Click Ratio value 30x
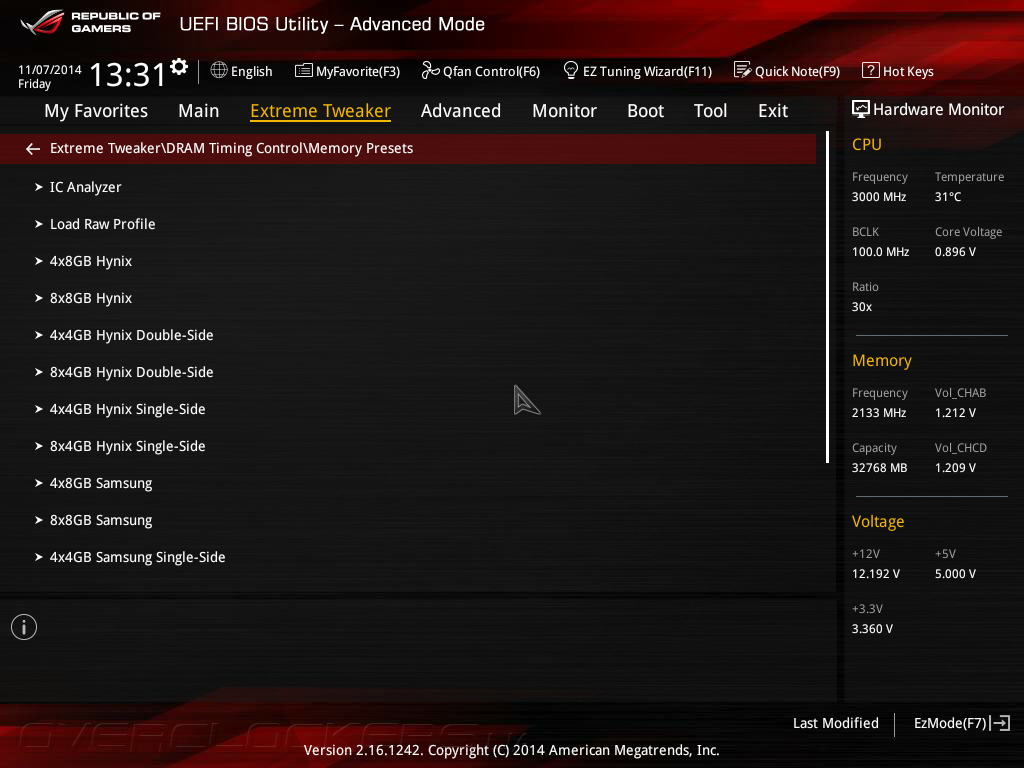The height and width of the screenshot is (768, 1024). [x=861, y=306]
